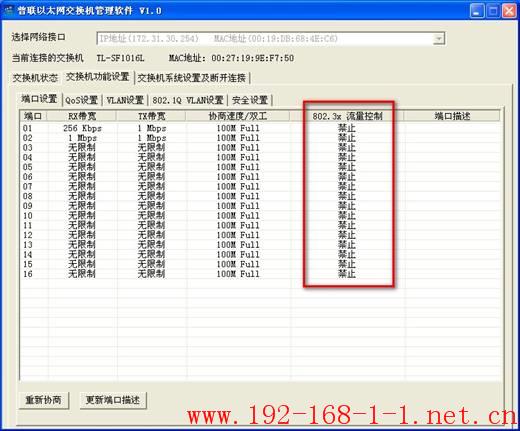The image size is (520, 431).
Task: Open the QoS设置 sub-tab
Action: [81, 100]
